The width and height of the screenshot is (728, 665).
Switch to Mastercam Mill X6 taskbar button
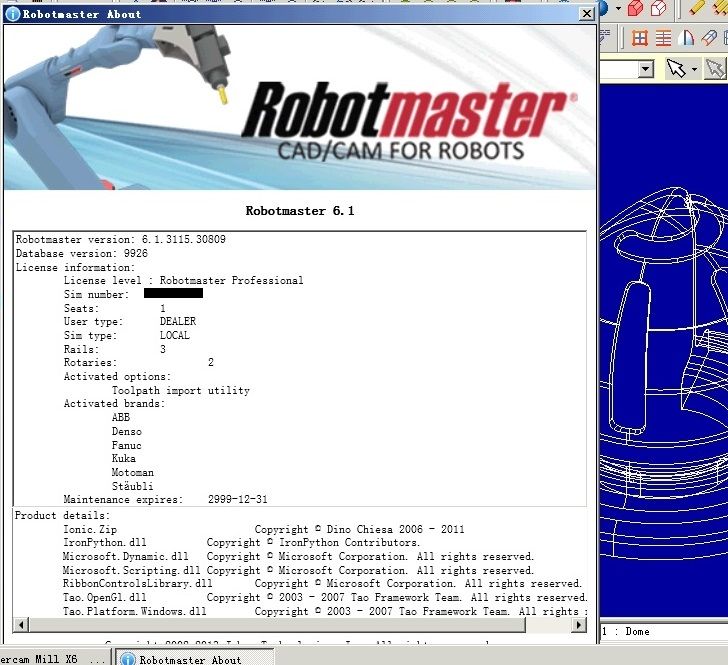[54, 658]
